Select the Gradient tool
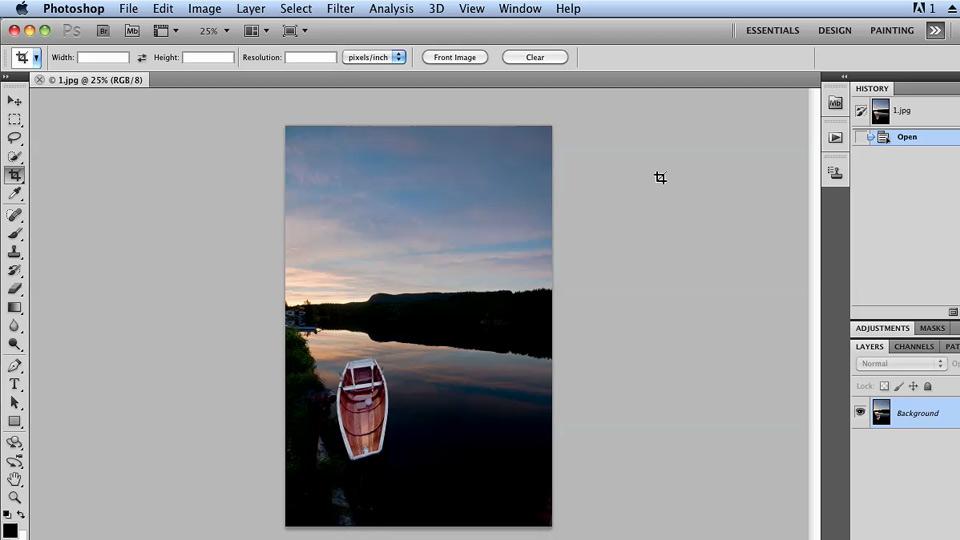 [x=14, y=307]
